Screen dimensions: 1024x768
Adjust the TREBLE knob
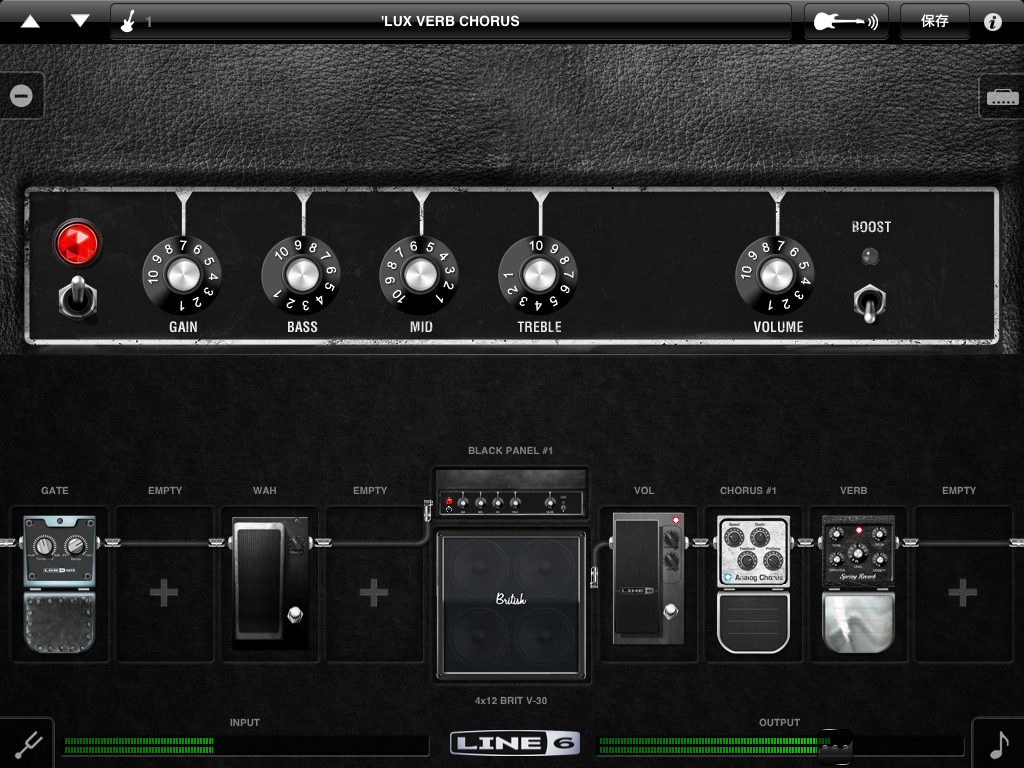tap(538, 275)
